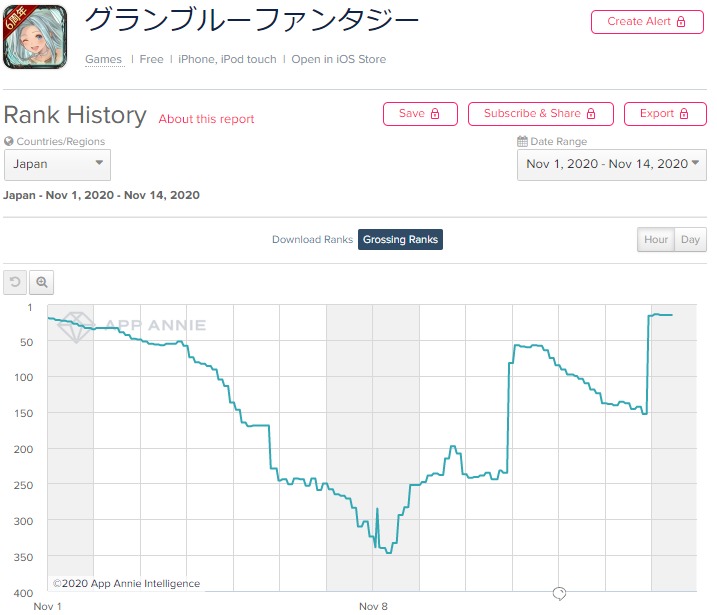Follow the Games category link
The width and height of the screenshot is (717, 615).
coord(103,60)
